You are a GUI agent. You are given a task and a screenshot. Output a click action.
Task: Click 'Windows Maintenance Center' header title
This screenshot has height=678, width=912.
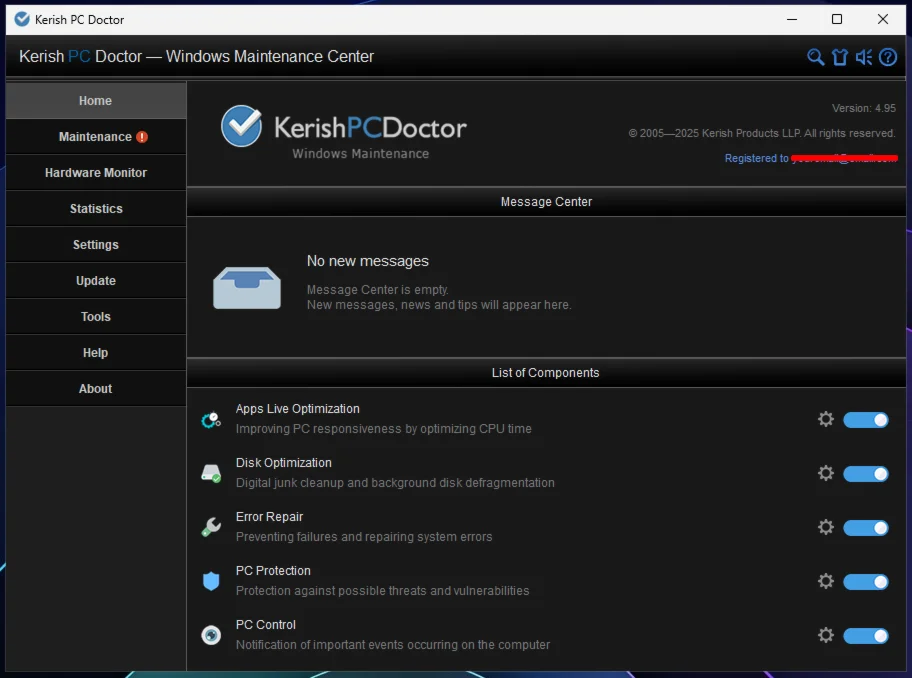click(x=269, y=56)
